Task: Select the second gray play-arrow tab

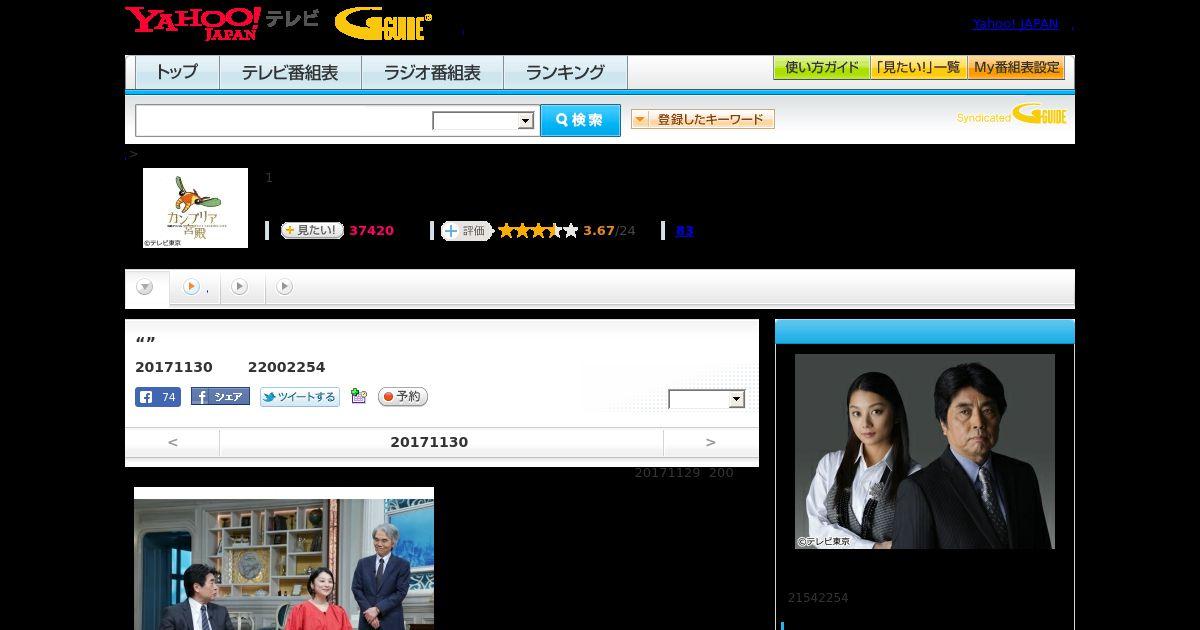Action: click(239, 287)
